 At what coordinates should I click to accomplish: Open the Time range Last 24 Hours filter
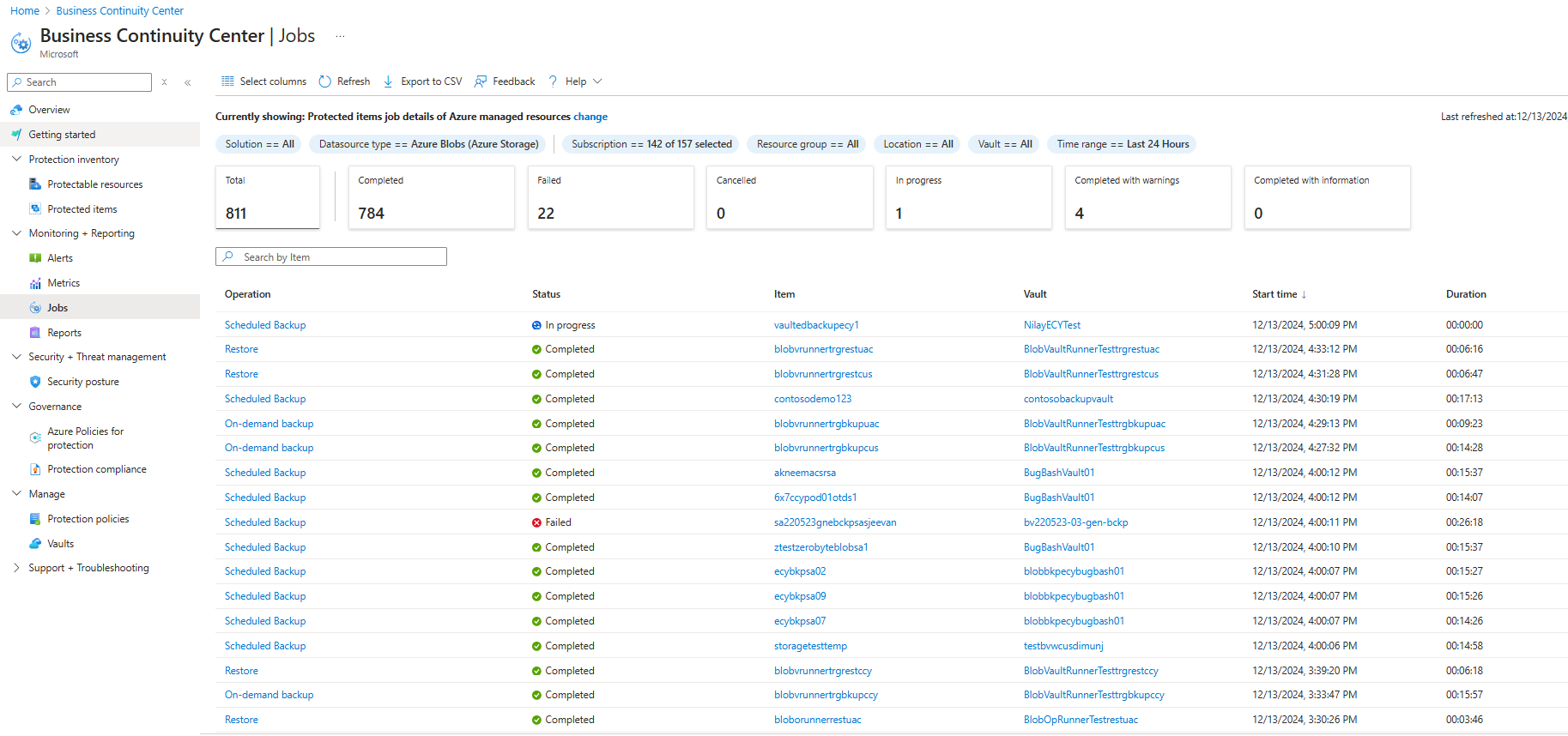point(1123,144)
